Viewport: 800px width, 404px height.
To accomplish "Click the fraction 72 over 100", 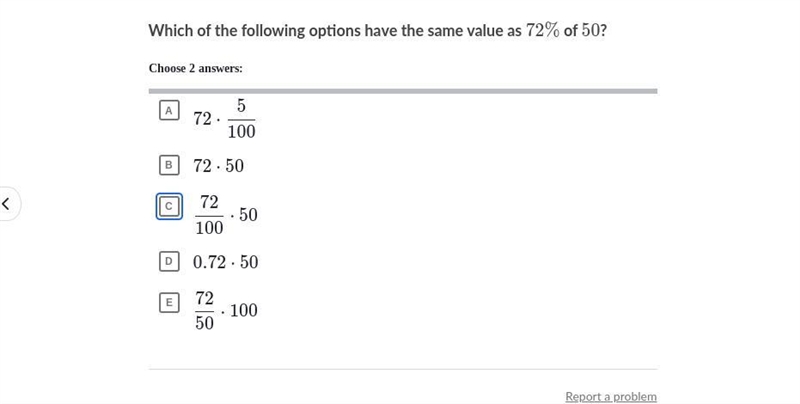I will (209, 215).
